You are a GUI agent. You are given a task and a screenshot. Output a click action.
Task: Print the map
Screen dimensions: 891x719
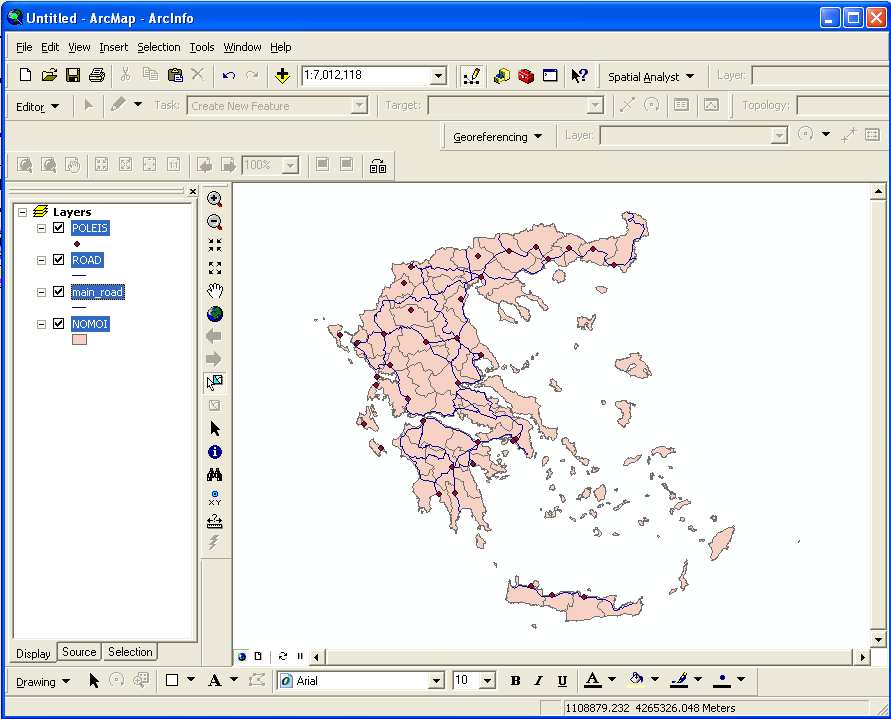(x=97, y=75)
